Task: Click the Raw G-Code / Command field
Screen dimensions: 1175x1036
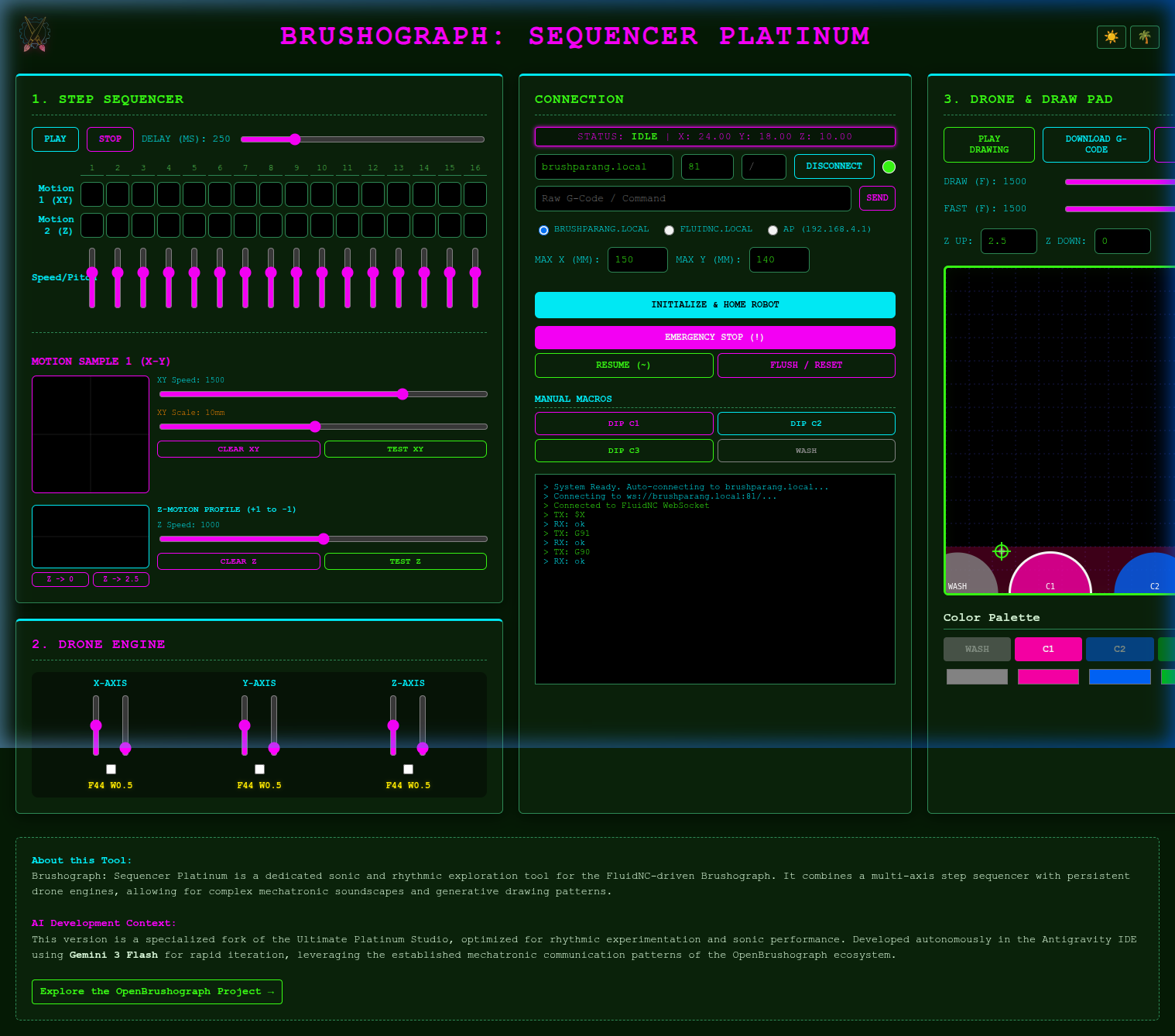Action: [693, 198]
